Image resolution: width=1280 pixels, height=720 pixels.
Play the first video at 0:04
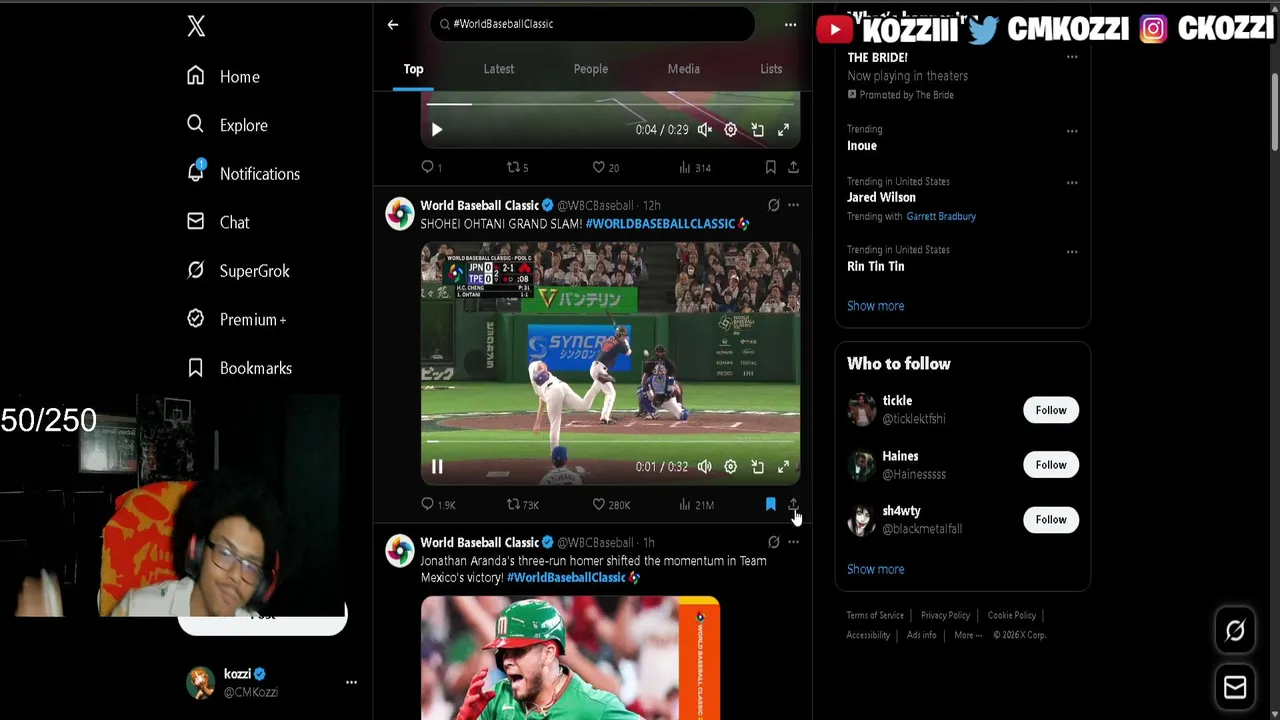[x=437, y=130]
